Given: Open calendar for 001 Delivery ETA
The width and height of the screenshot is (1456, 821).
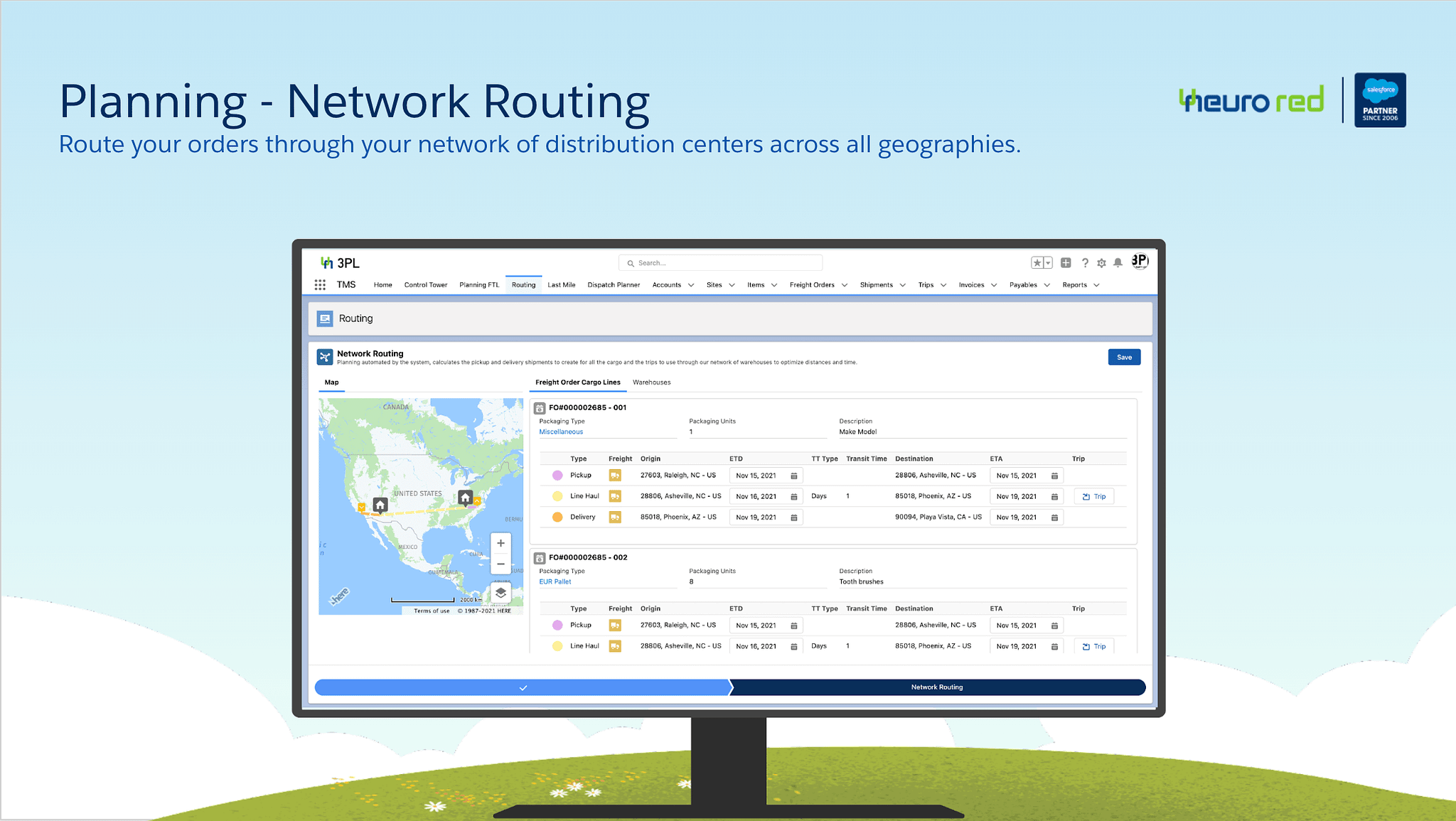Looking at the screenshot, I should pos(1054,517).
